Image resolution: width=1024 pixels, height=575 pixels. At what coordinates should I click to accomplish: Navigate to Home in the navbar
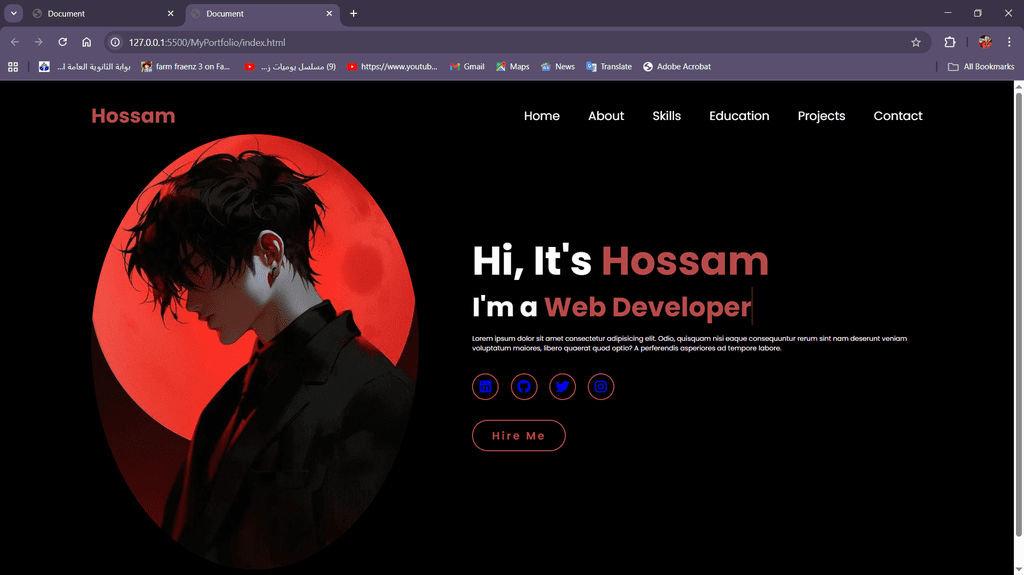[x=541, y=116]
